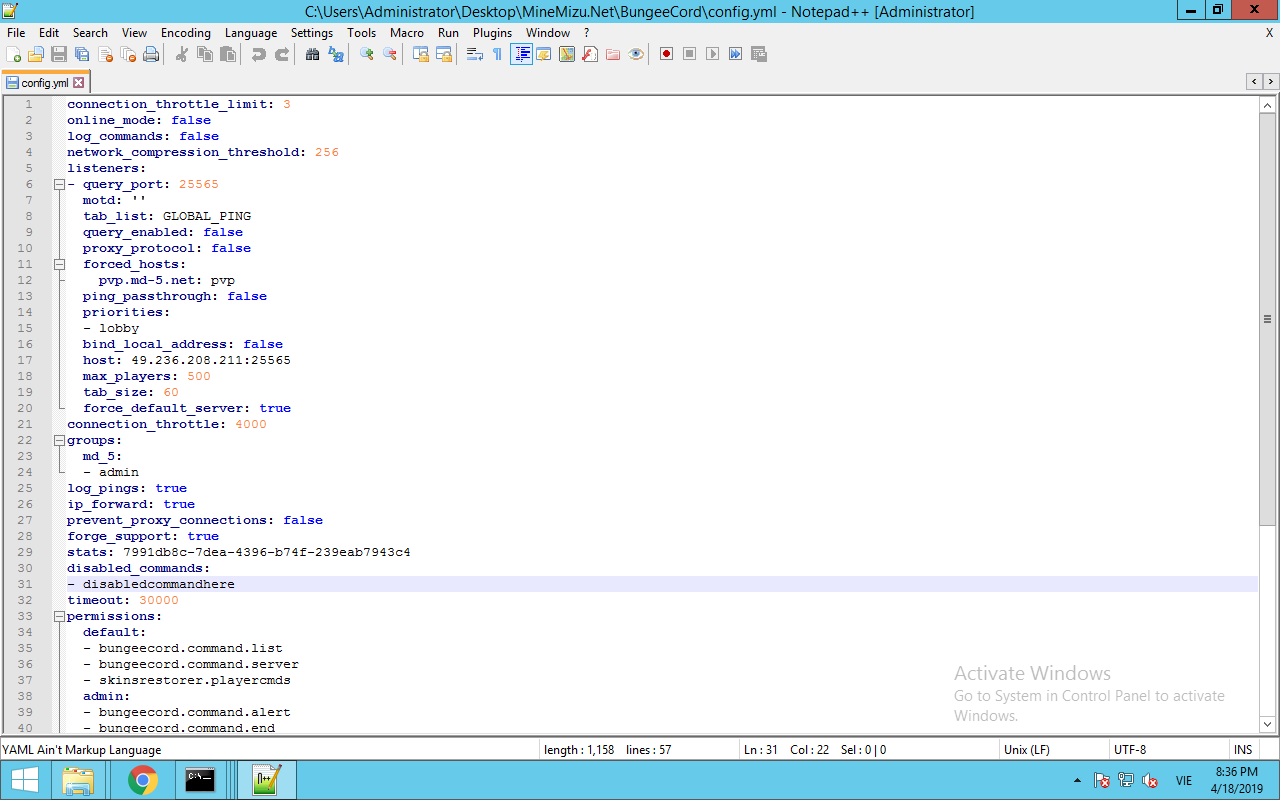Click the Undo toolbar icon
The image size is (1280, 800).
259,54
